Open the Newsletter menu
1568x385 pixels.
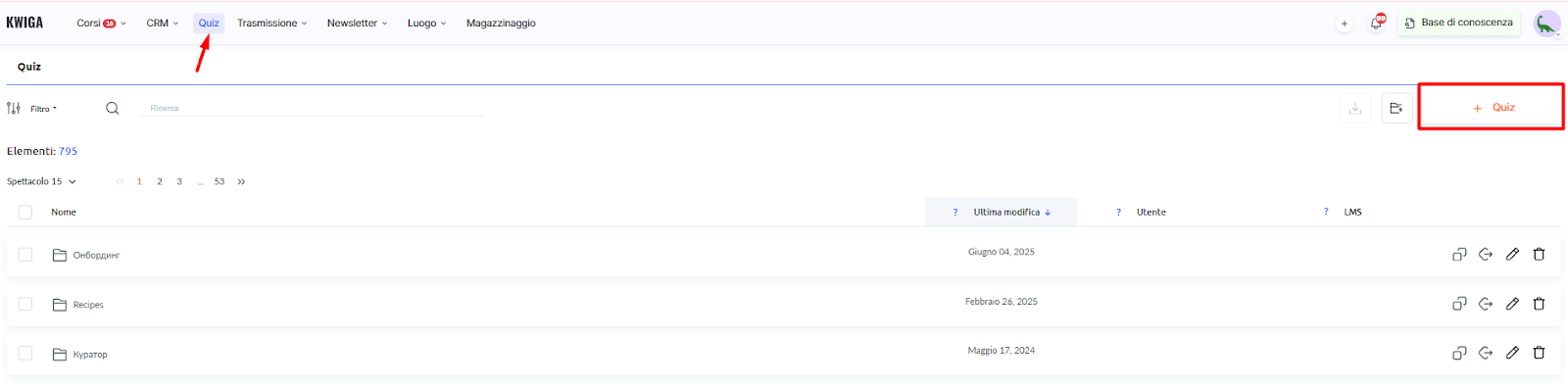click(x=357, y=23)
